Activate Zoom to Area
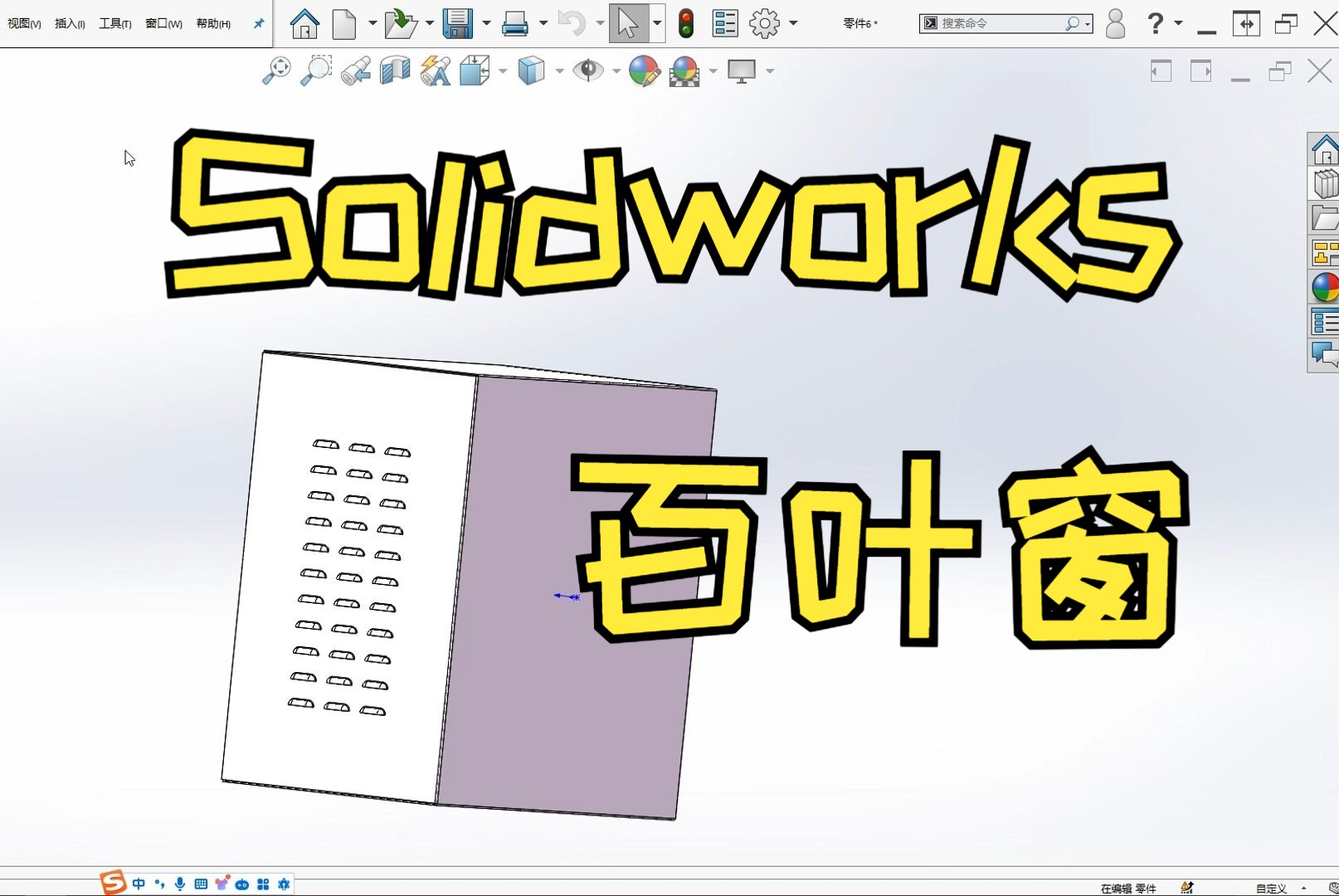The image size is (1339, 896). coord(316,71)
